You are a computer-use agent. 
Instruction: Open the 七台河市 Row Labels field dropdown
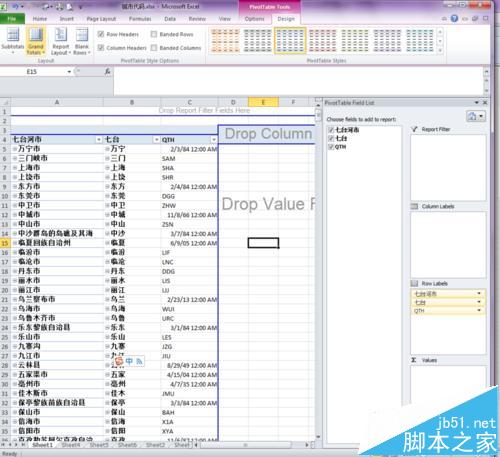click(x=479, y=293)
